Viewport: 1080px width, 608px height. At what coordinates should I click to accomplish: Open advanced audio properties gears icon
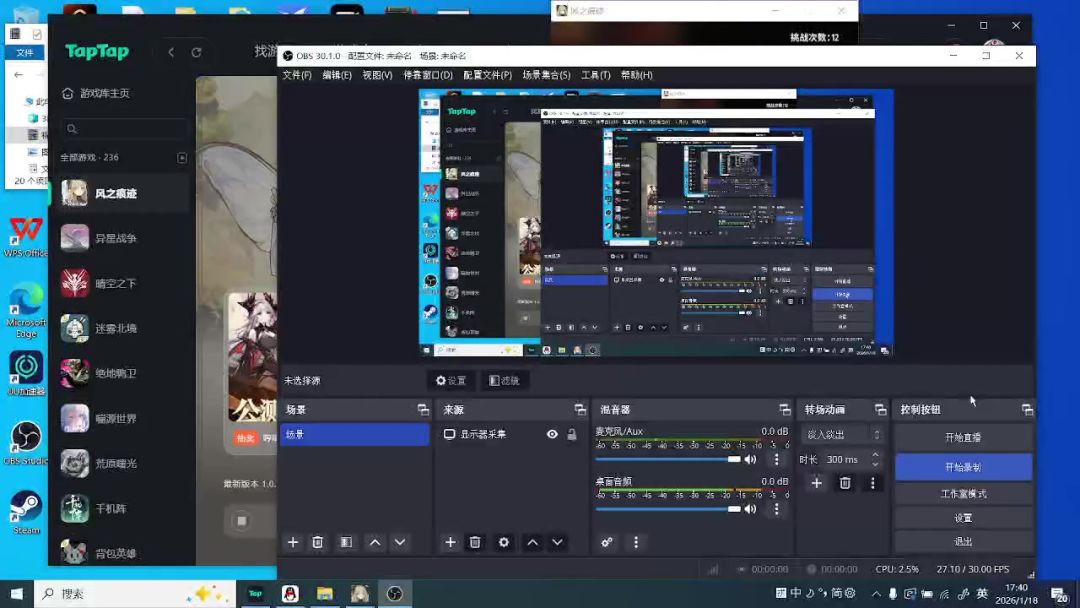coord(607,543)
